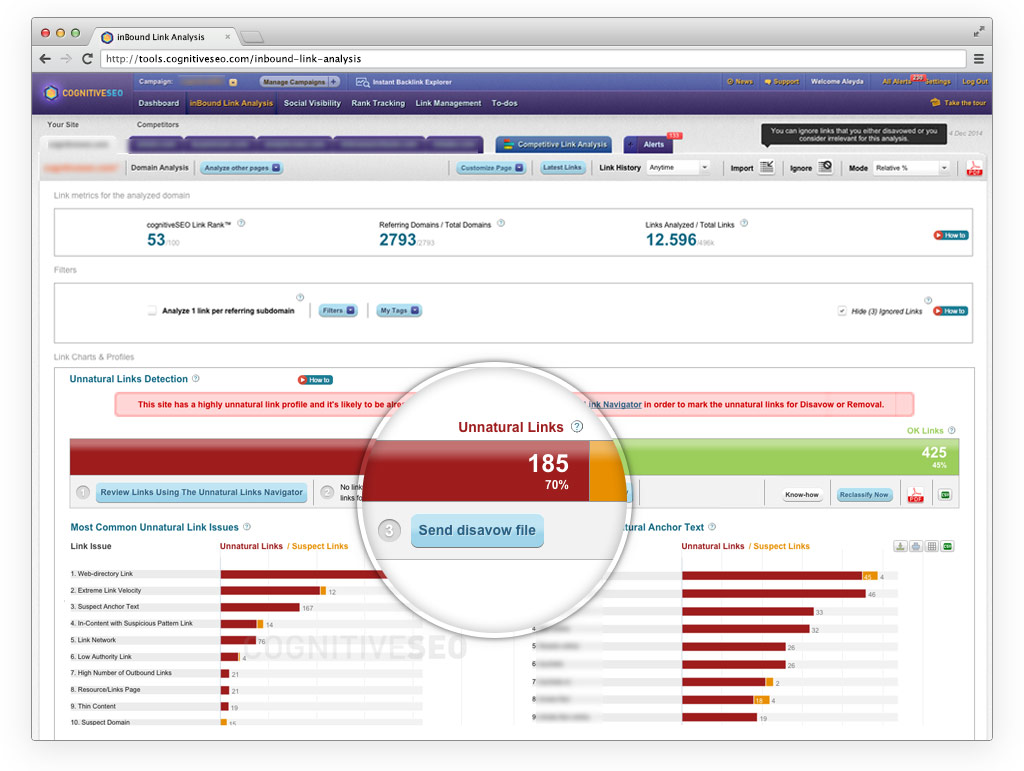
Task: Click the cognitiveSEO logo
Action: [83, 93]
